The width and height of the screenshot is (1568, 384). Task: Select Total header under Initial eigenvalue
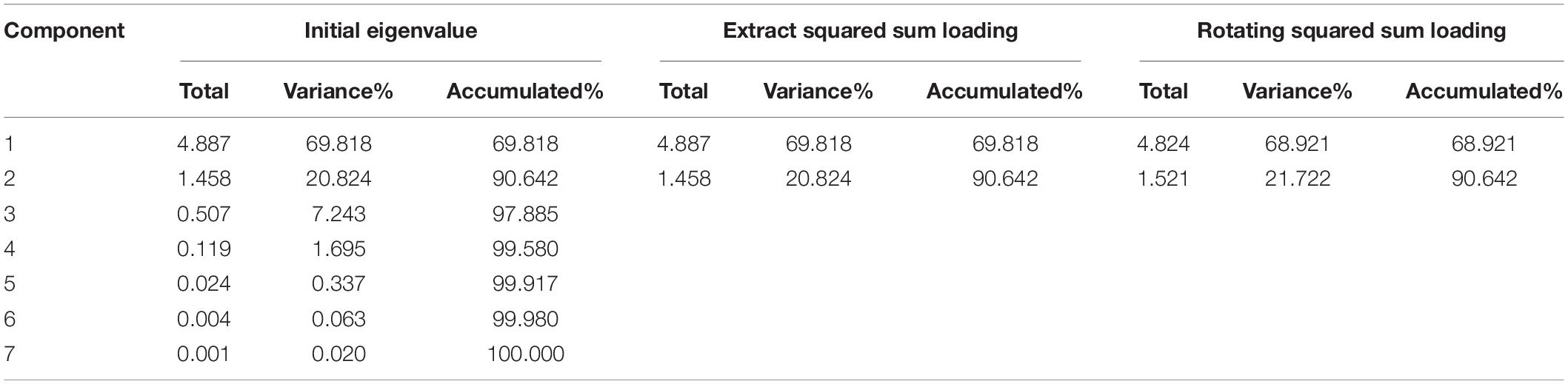pyautogui.click(x=204, y=91)
